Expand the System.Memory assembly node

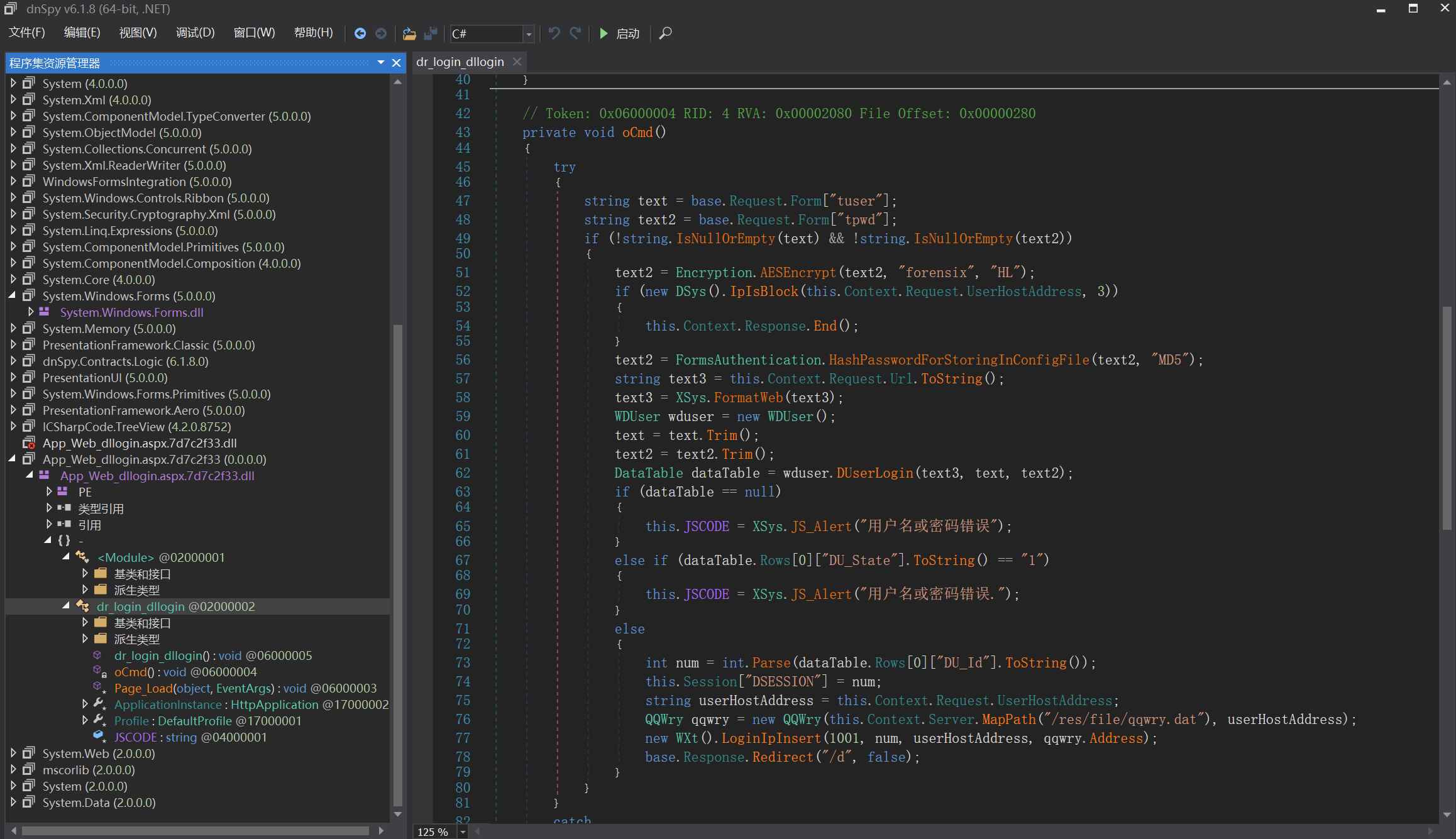13,328
